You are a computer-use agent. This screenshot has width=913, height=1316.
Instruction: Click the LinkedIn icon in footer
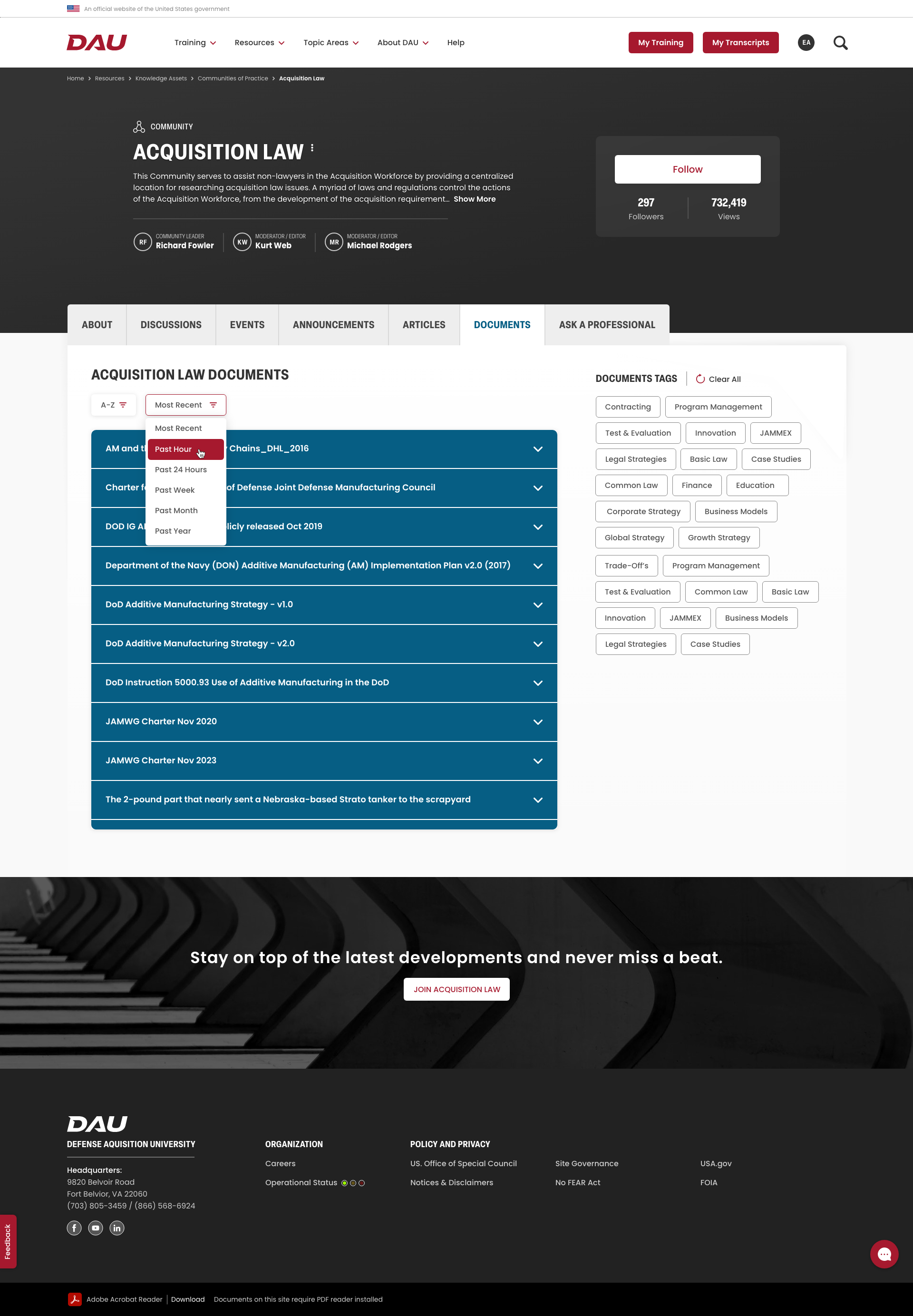pyautogui.click(x=117, y=1228)
